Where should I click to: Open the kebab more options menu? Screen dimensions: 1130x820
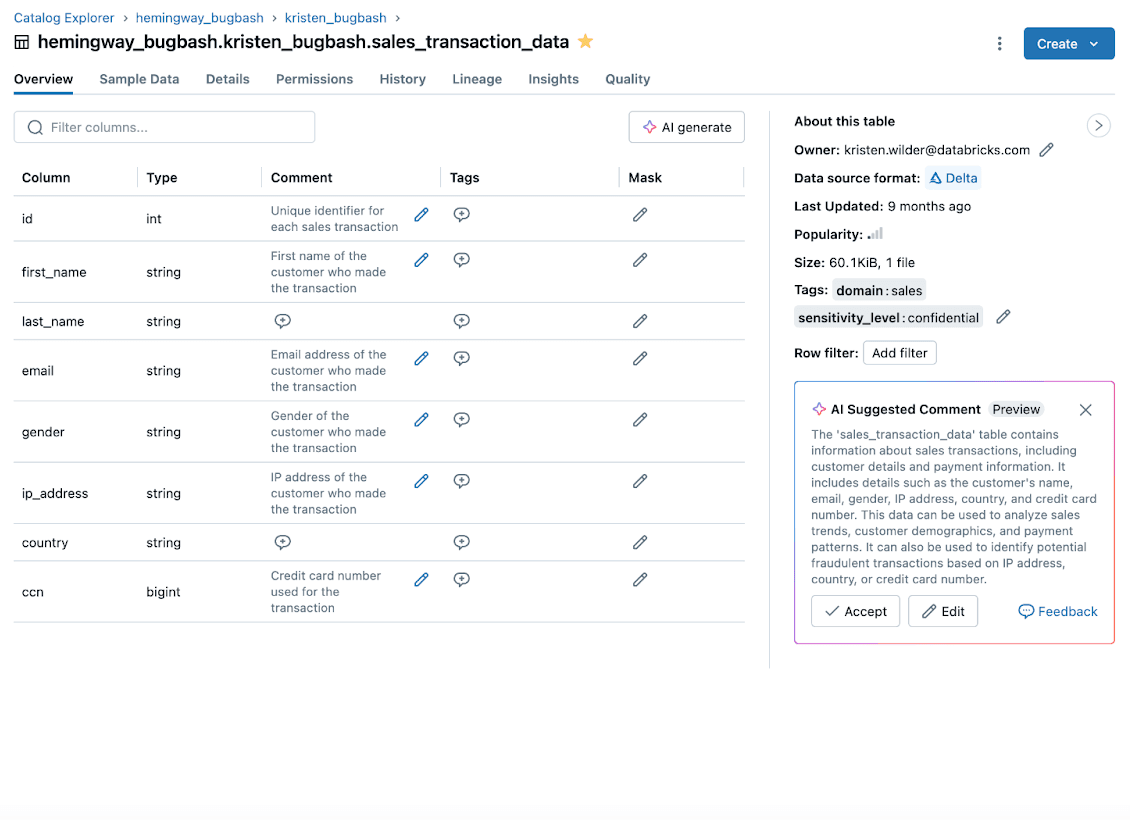(999, 44)
